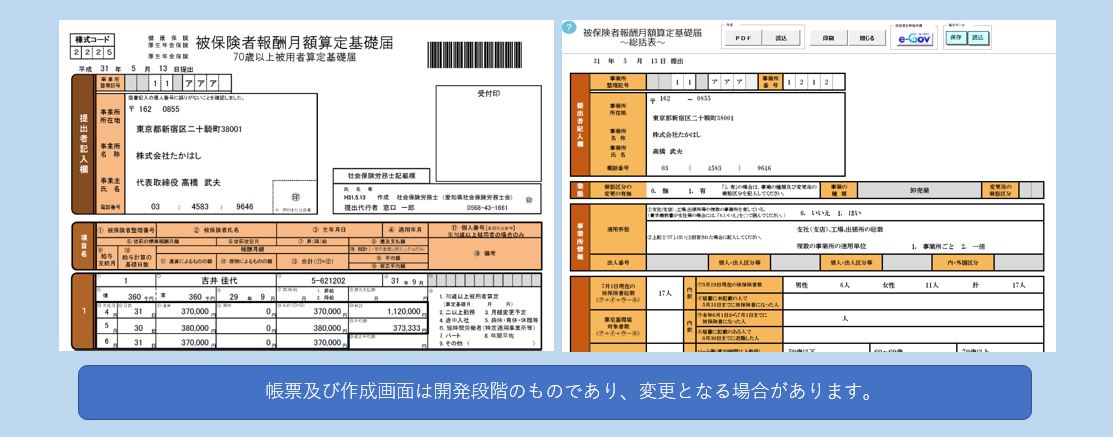Screen dimensions: 1113x437
Task: Click the 個人番号 gray digit boxes
Action: click(x=485, y=280)
